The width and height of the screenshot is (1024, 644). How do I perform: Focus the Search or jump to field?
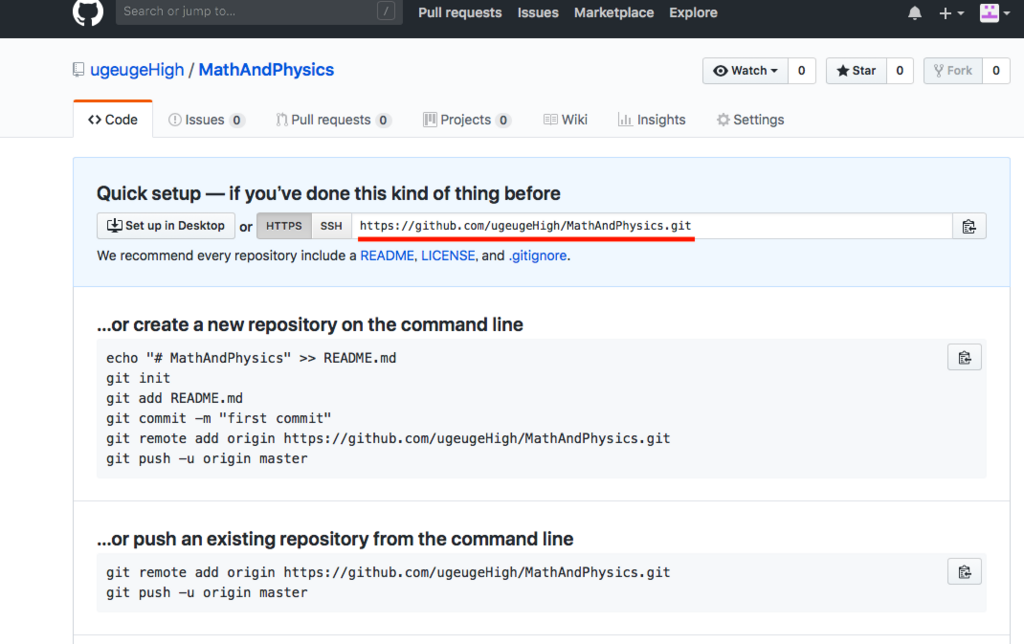pyautogui.click(x=259, y=11)
